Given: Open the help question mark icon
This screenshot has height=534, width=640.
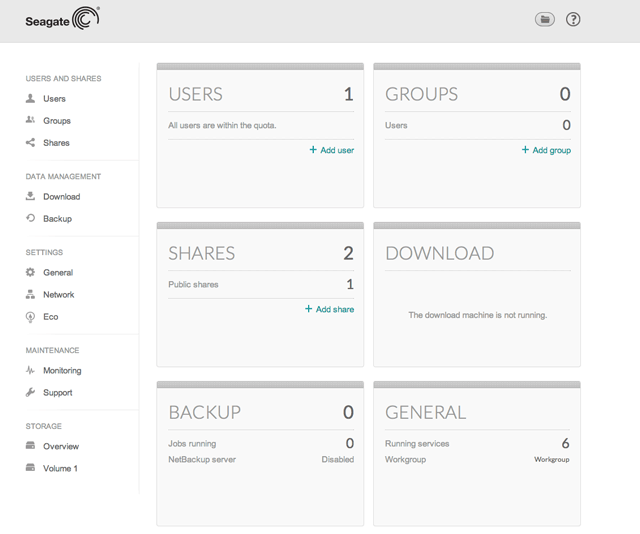Looking at the screenshot, I should click(x=573, y=19).
